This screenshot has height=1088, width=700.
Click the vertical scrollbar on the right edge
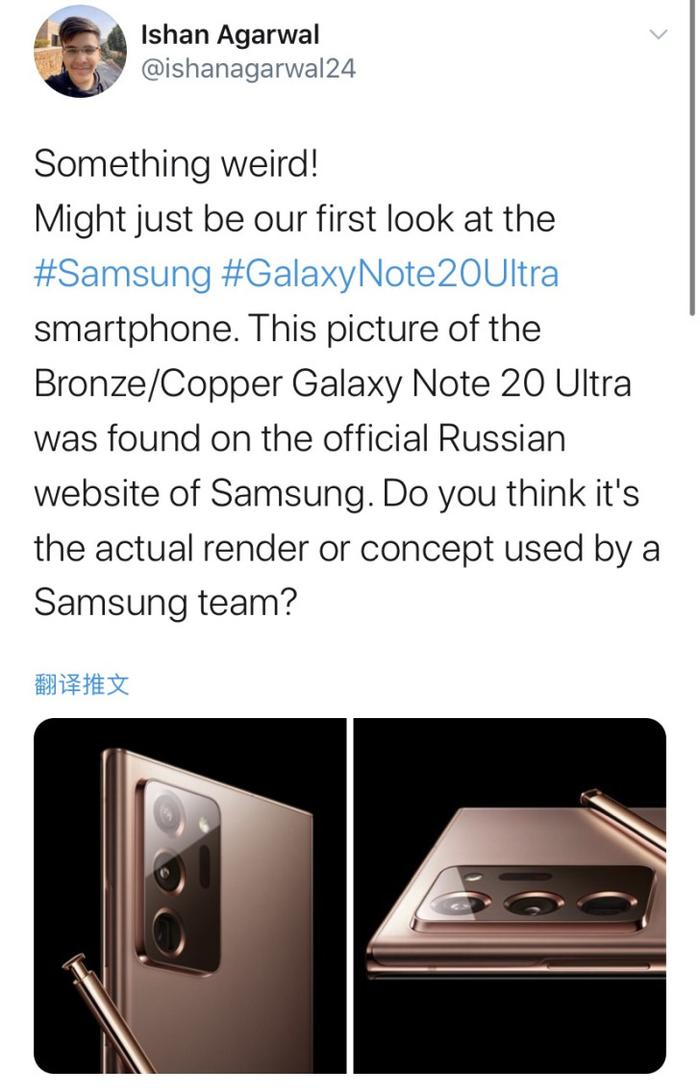[x=692, y=158]
